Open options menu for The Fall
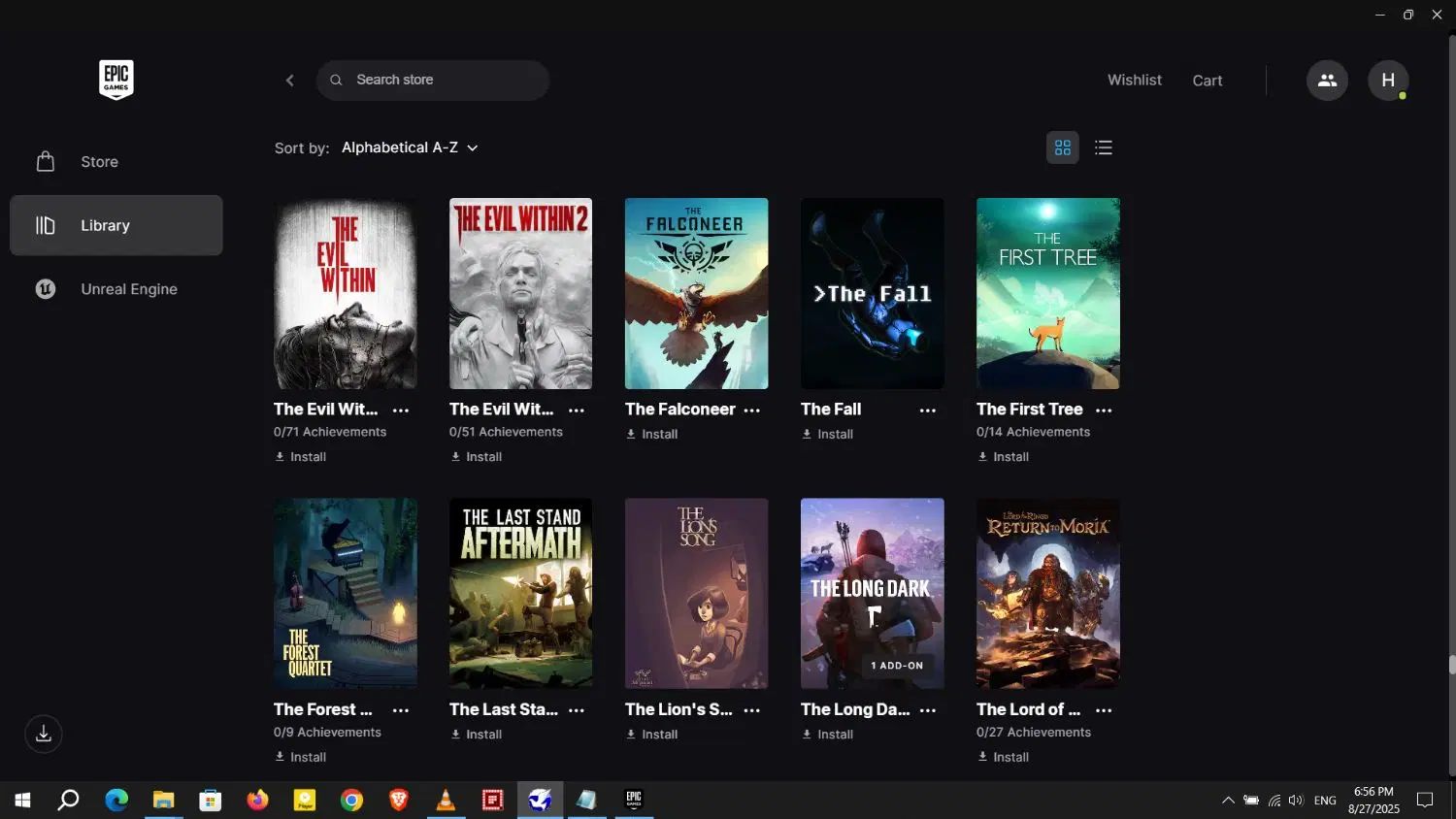The height and width of the screenshot is (819, 1456). pos(928,410)
